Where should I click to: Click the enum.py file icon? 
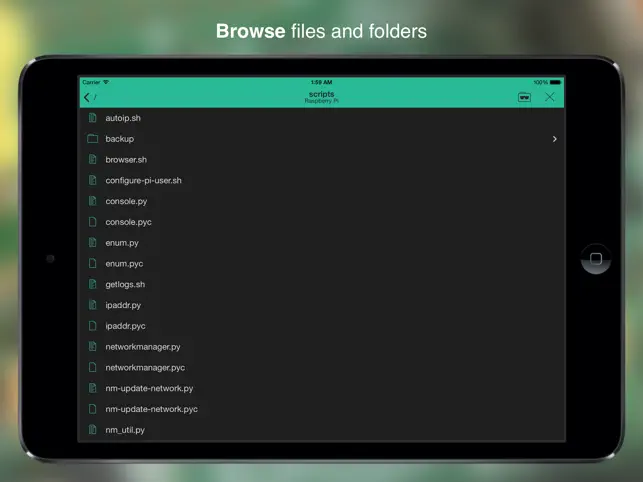click(93, 243)
